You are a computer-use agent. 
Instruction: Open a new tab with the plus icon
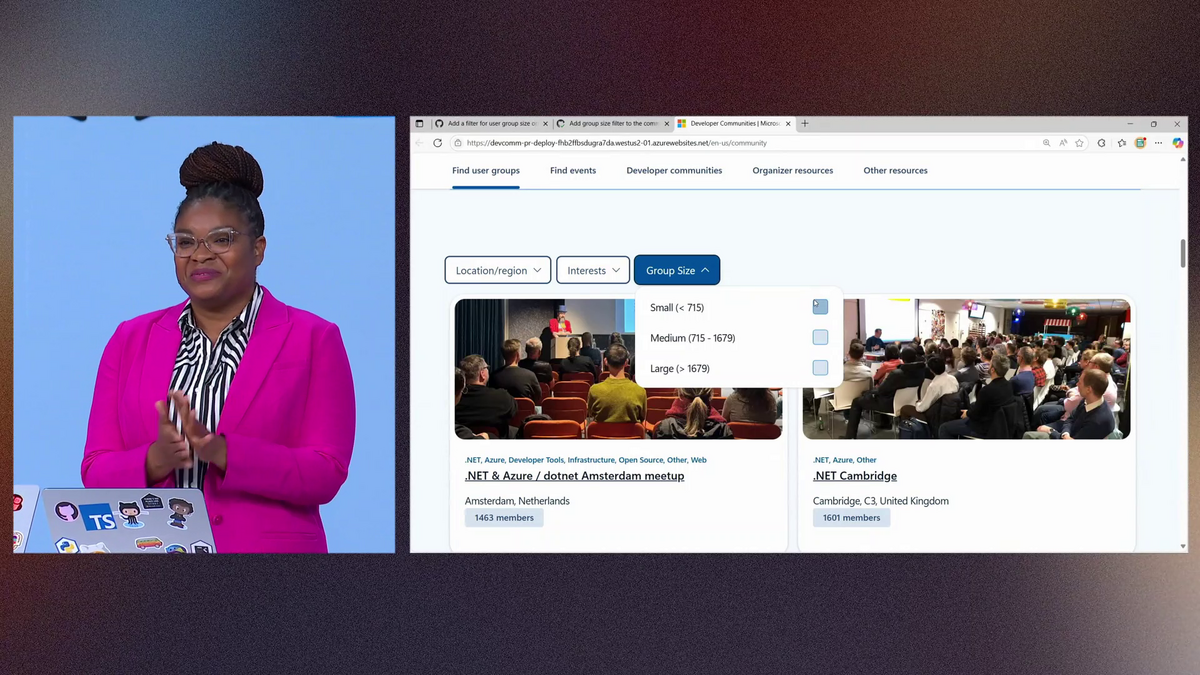pyautogui.click(x=805, y=124)
